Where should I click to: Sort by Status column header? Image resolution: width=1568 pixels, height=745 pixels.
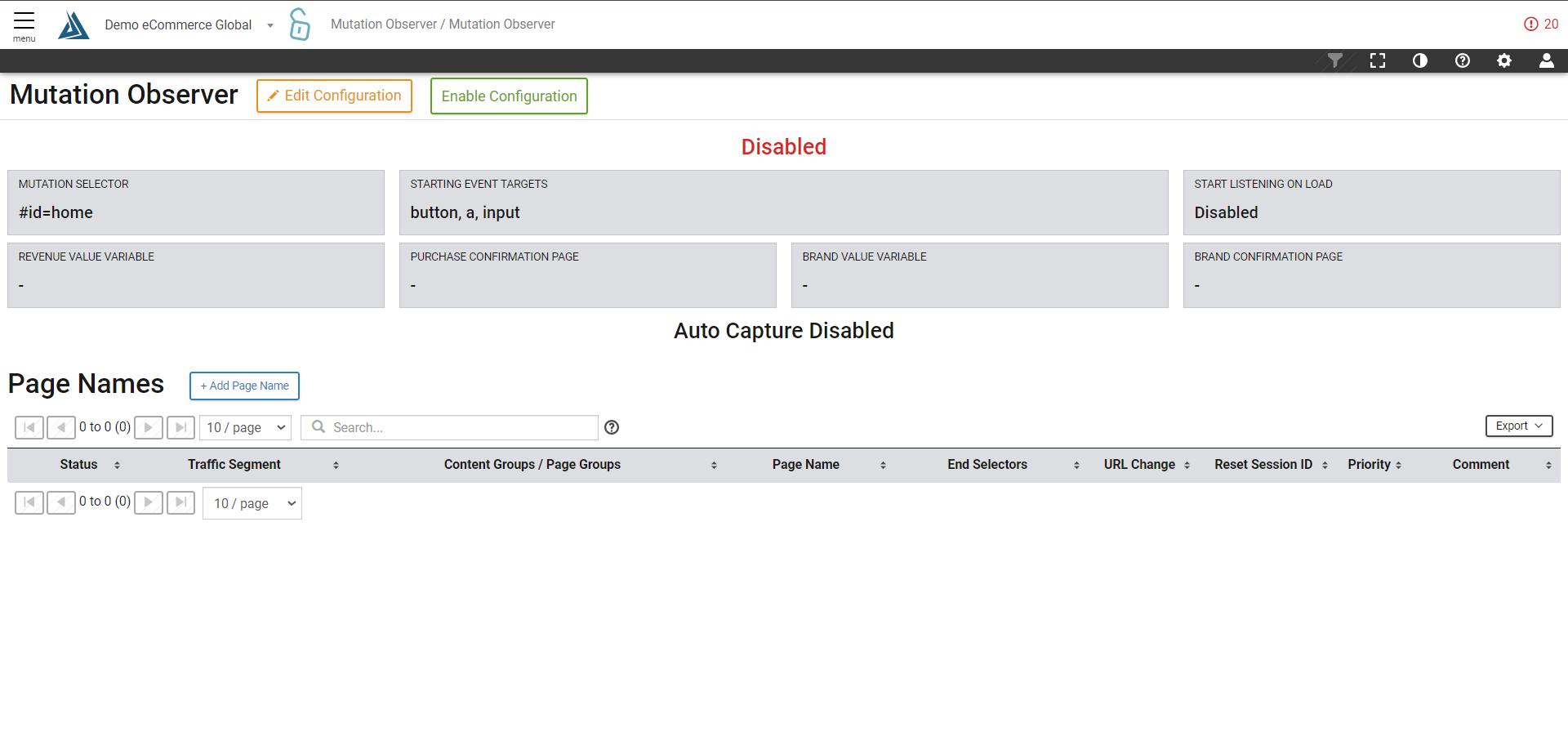(x=78, y=465)
